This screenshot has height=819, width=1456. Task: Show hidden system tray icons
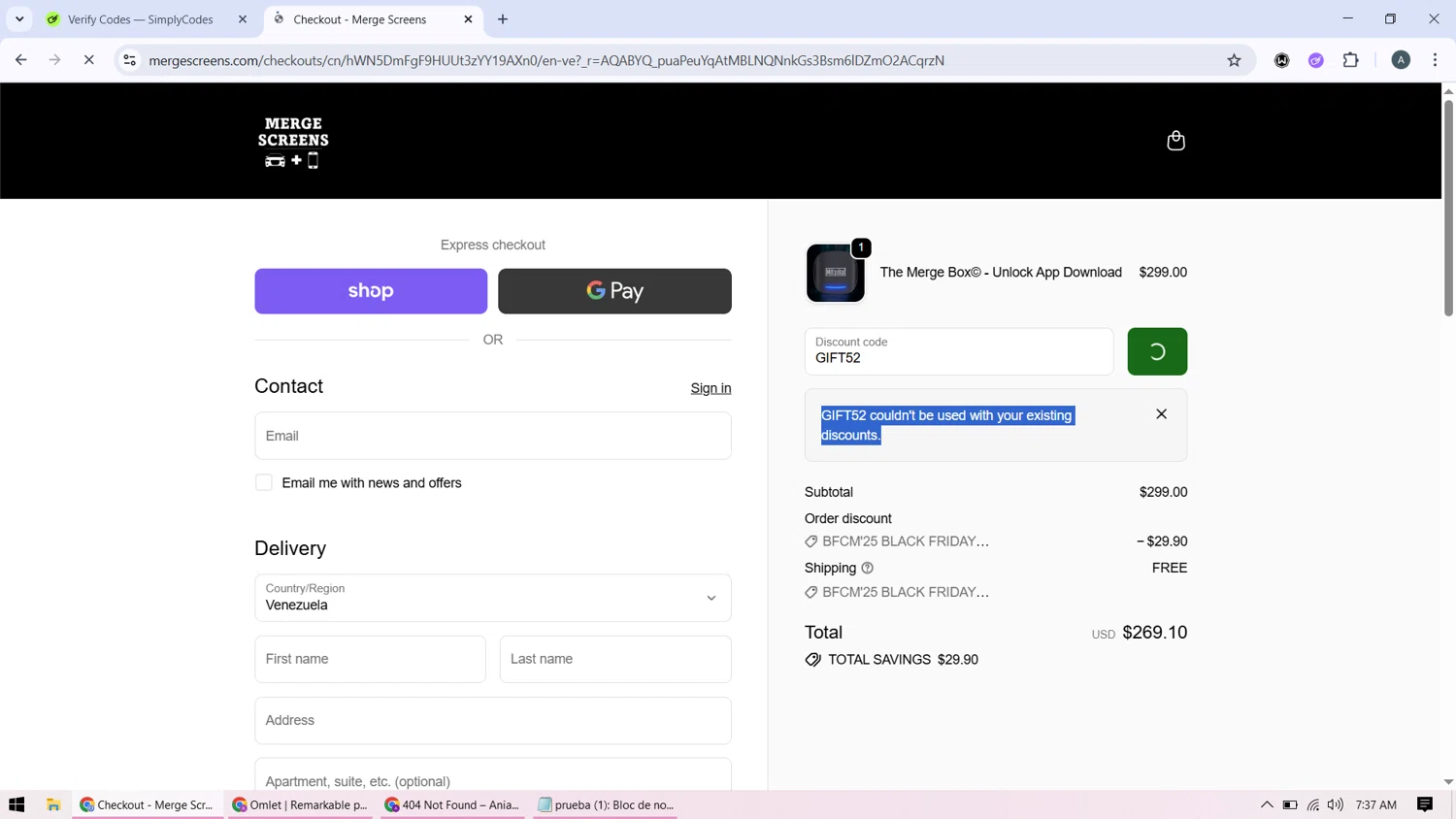tap(1267, 804)
